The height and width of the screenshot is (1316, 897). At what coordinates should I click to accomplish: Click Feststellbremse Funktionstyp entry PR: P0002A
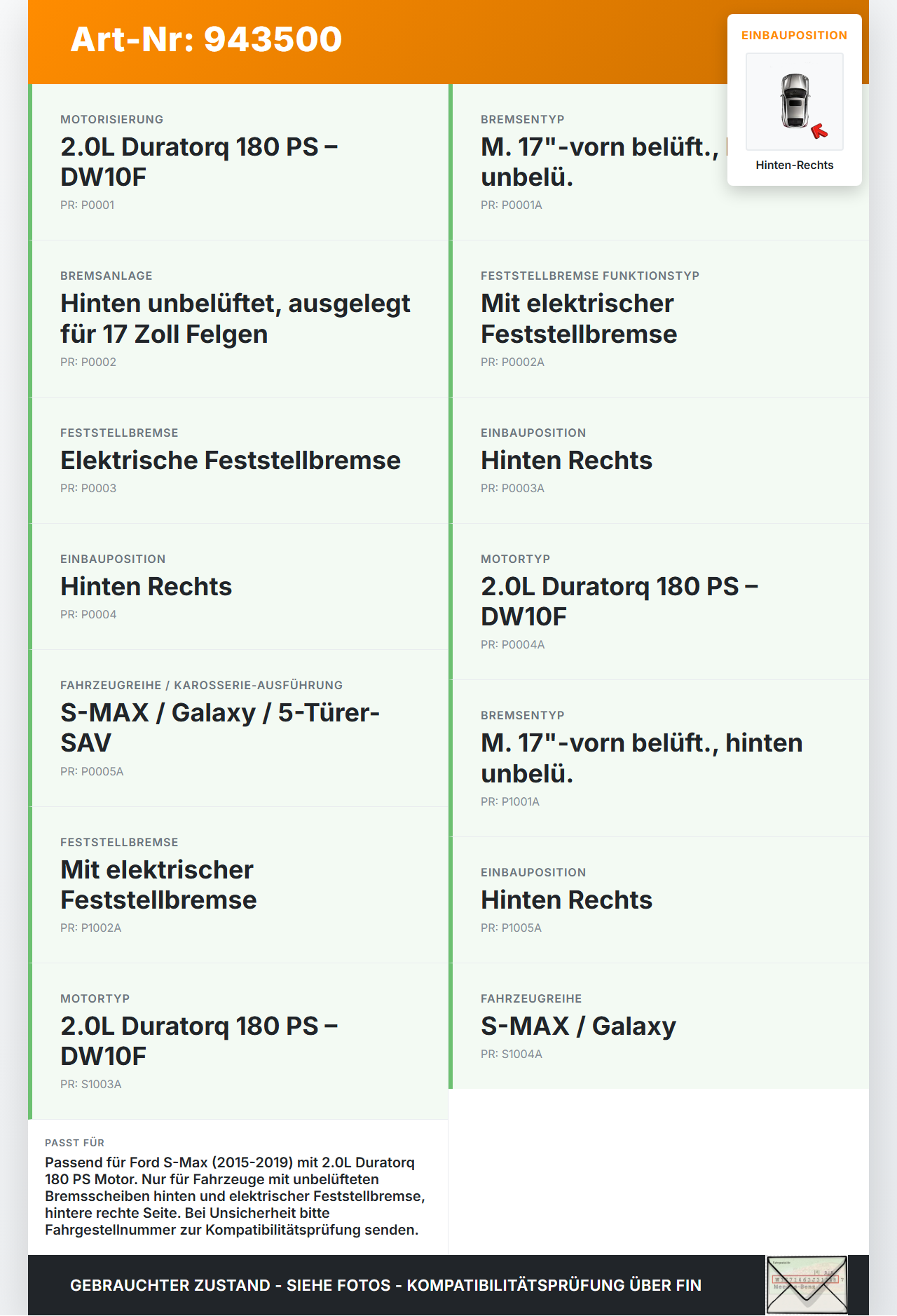pos(659,319)
